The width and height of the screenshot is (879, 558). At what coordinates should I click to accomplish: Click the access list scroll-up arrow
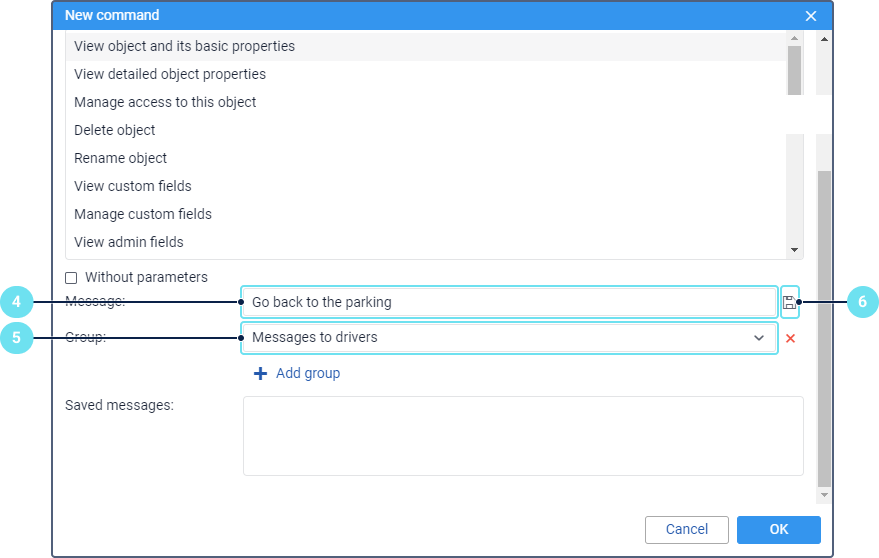(794, 38)
